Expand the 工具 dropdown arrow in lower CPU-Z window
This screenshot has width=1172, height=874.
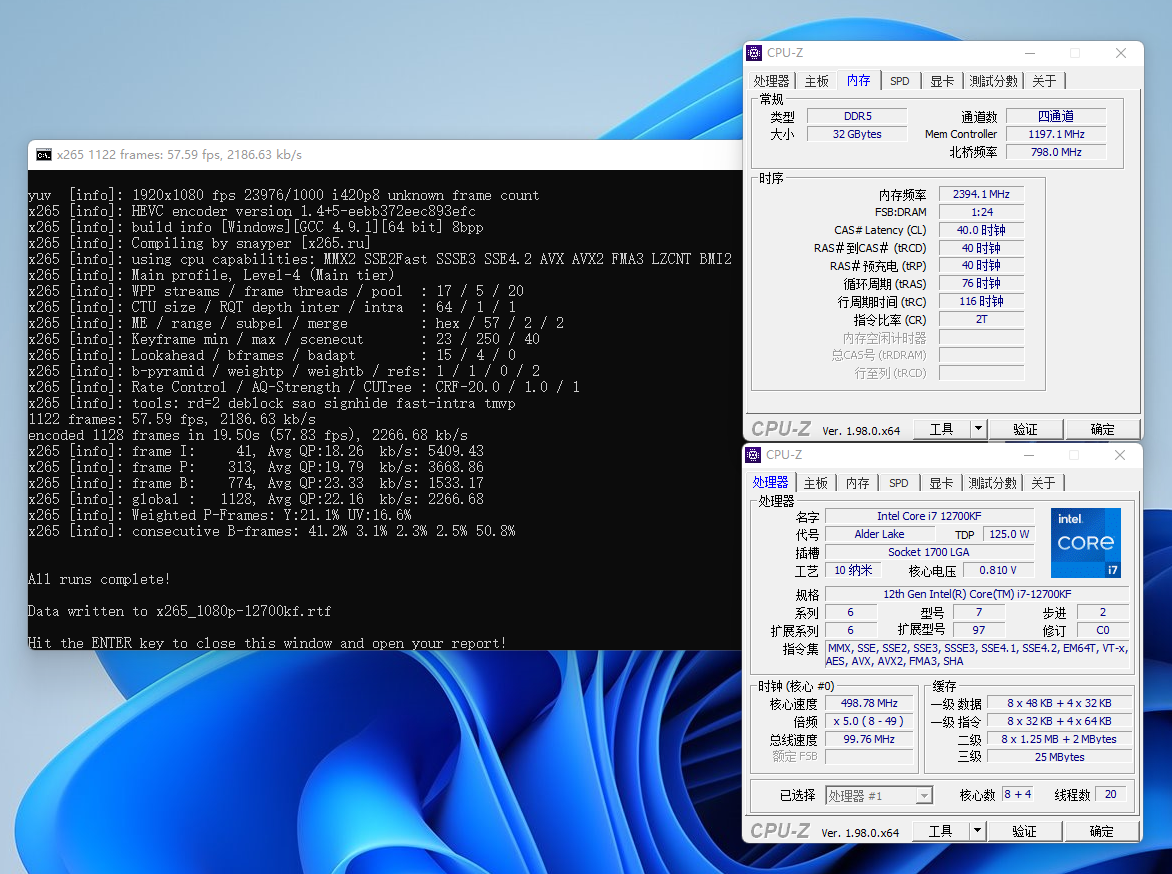coord(977,831)
